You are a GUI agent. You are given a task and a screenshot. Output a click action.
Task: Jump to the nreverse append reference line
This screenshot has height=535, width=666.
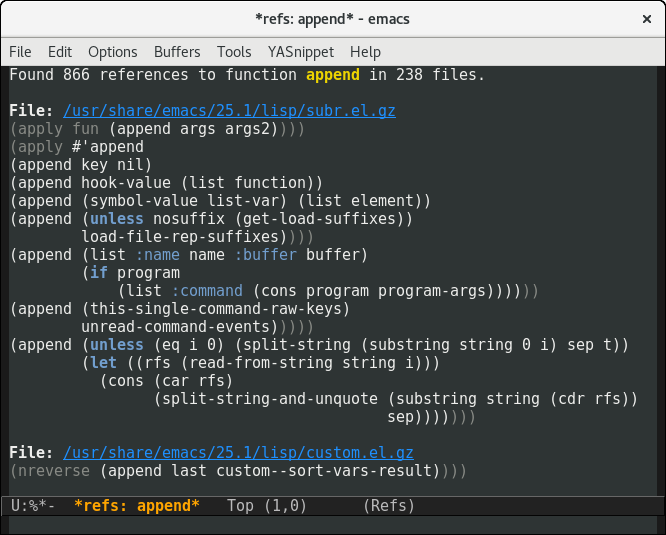coord(237,471)
